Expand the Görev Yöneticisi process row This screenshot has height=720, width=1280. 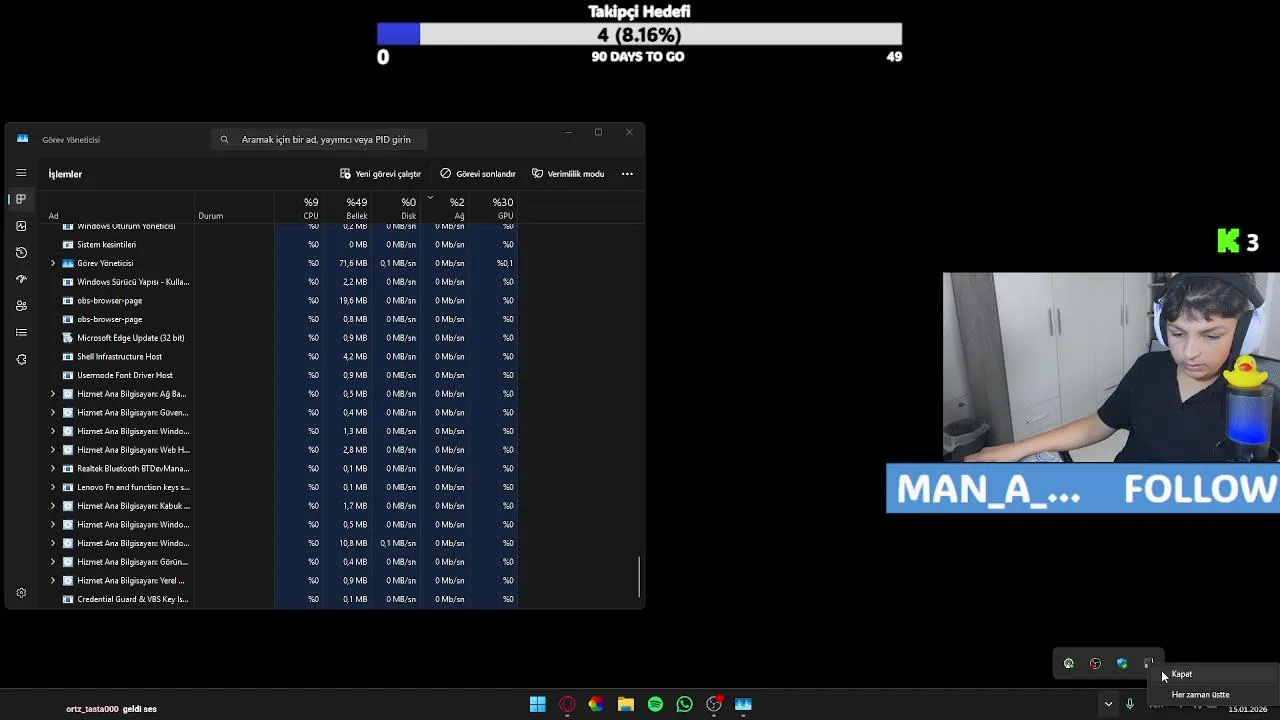click(x=53, y=263)
